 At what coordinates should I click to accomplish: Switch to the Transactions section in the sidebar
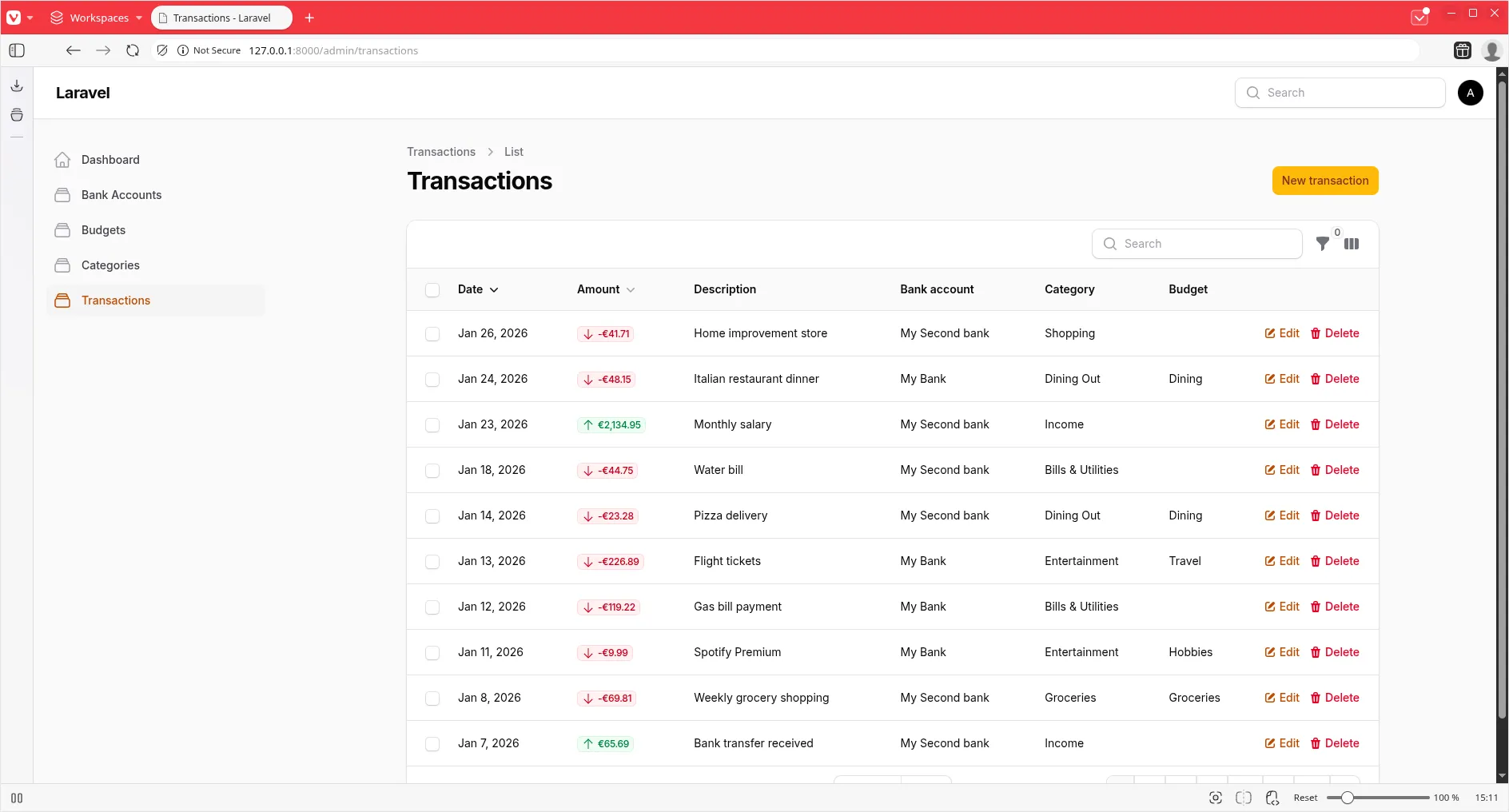(115, 301)
